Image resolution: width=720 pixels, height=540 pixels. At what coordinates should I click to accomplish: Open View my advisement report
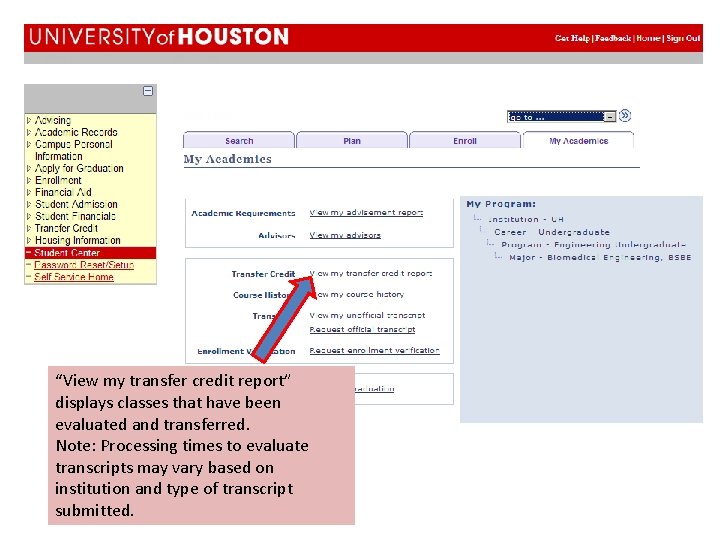(366, 212)
